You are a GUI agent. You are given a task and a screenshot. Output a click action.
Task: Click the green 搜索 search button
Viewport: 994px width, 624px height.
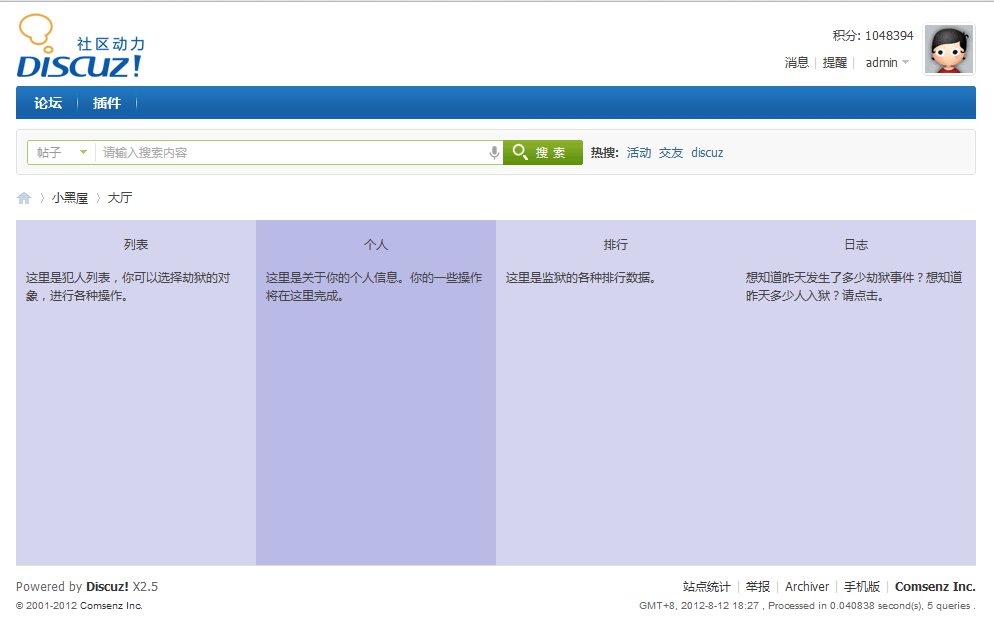[x=543, y=152]
